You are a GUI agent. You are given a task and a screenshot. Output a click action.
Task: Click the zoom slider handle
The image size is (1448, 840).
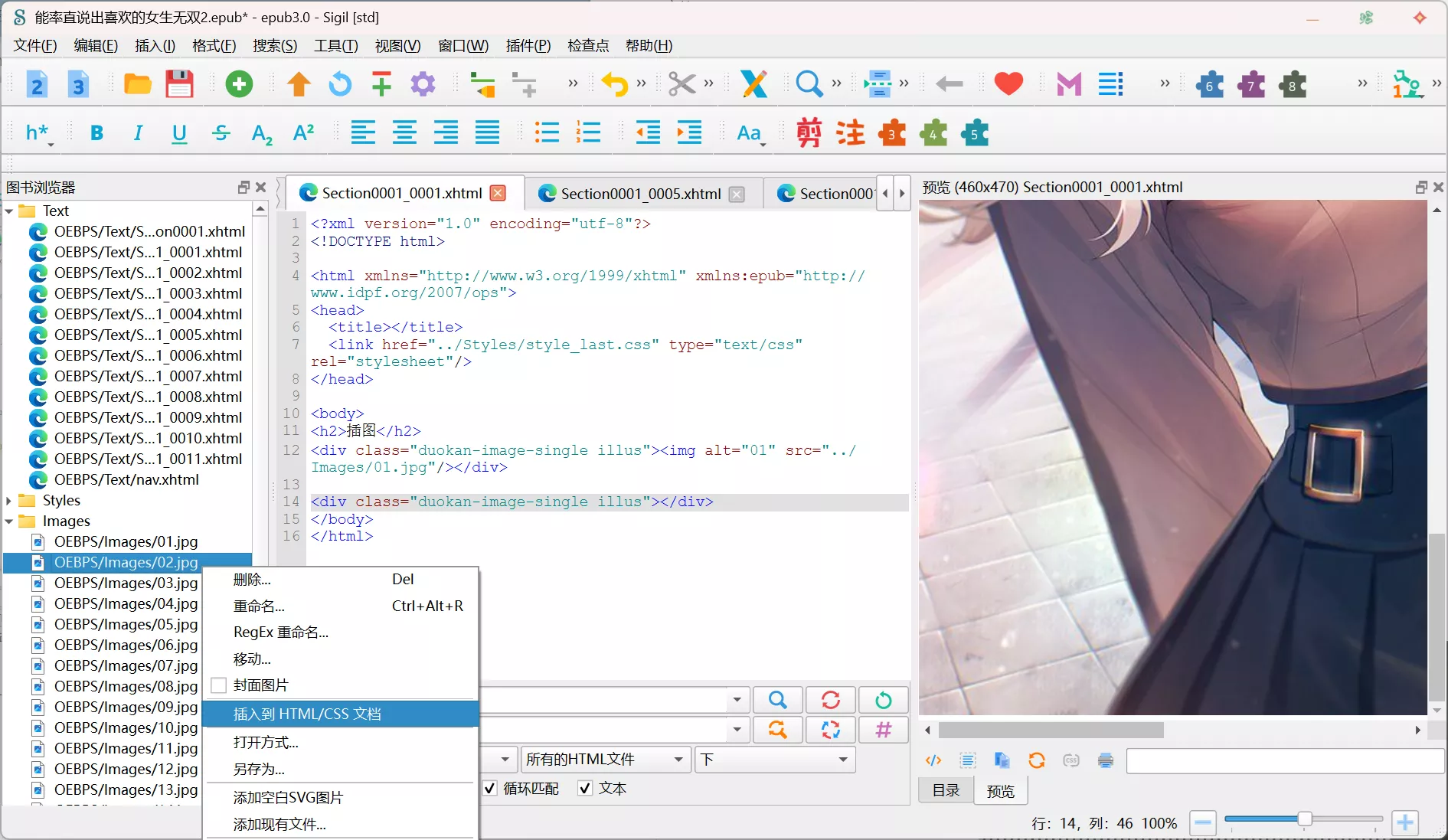click(x=1304, y=819)
